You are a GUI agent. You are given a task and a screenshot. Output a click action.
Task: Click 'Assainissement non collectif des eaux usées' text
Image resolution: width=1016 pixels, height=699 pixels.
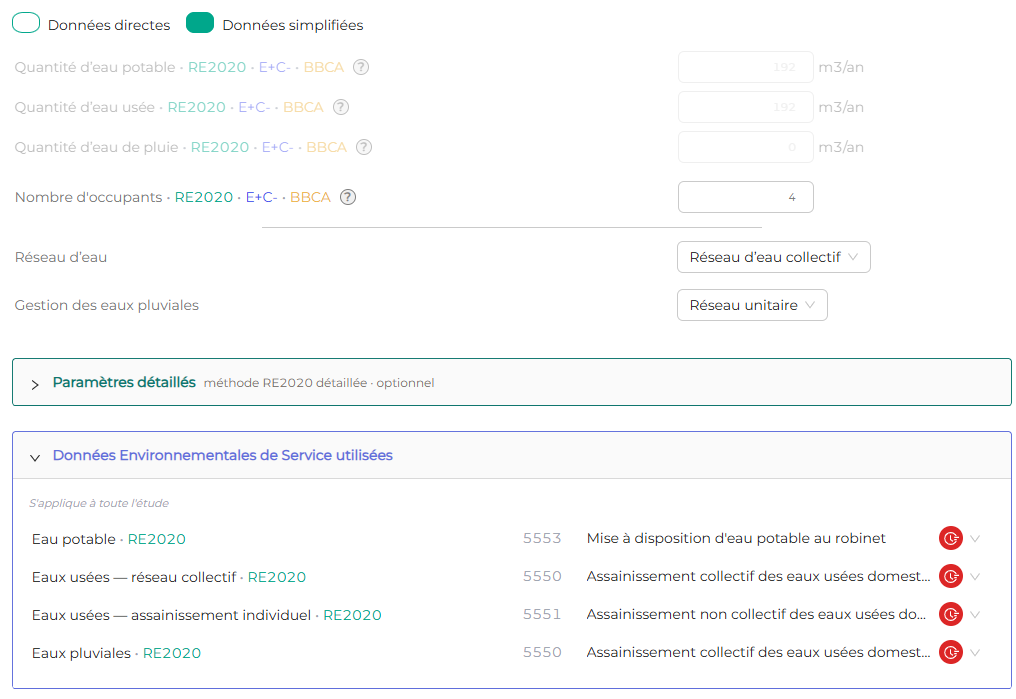(x=756, y=614)
